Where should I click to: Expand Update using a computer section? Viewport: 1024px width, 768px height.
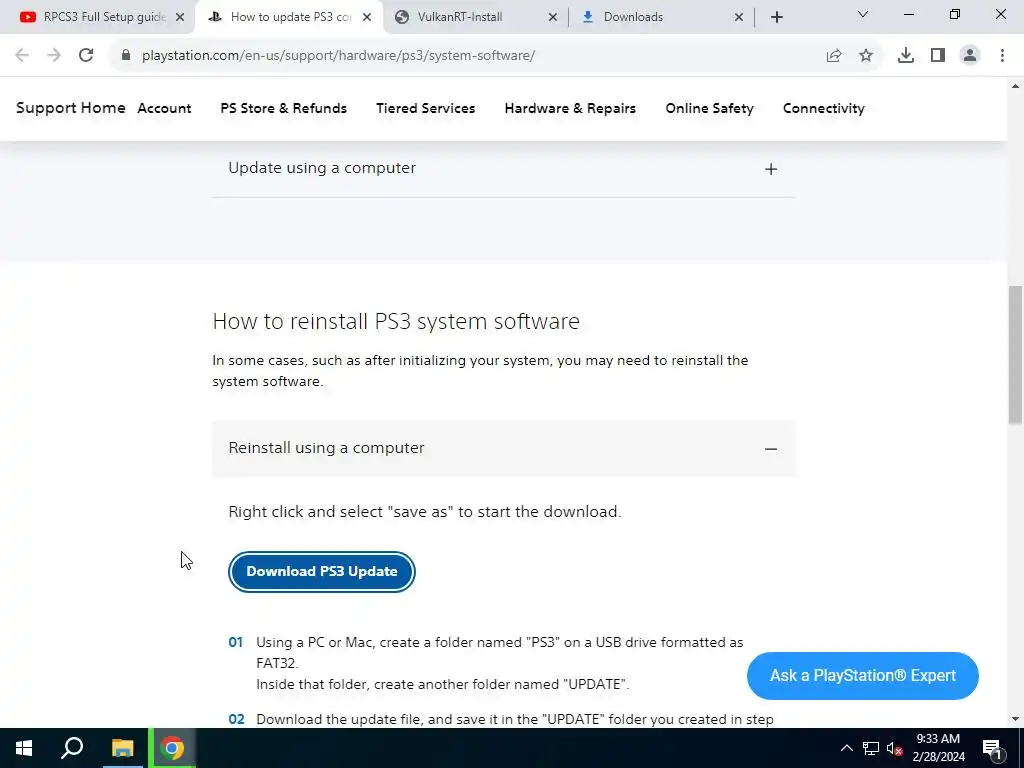504,168
